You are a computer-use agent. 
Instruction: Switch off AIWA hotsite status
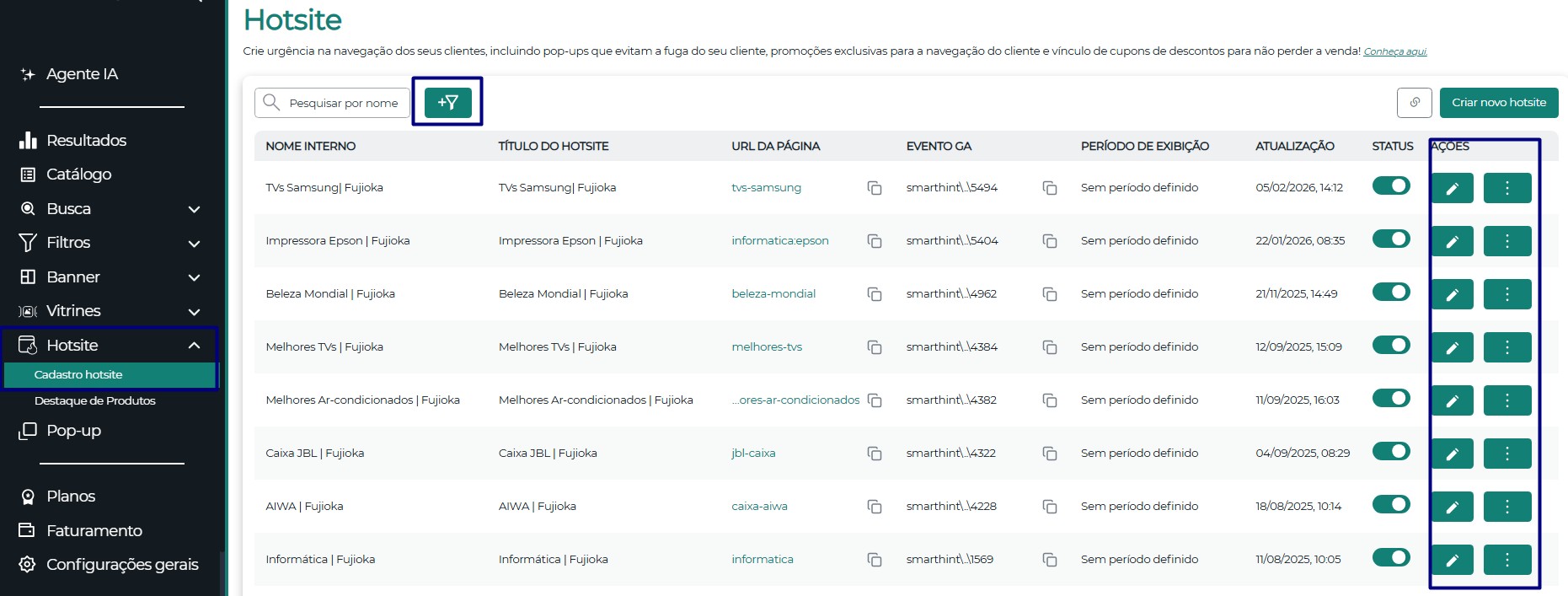(x=1391, y=504)
